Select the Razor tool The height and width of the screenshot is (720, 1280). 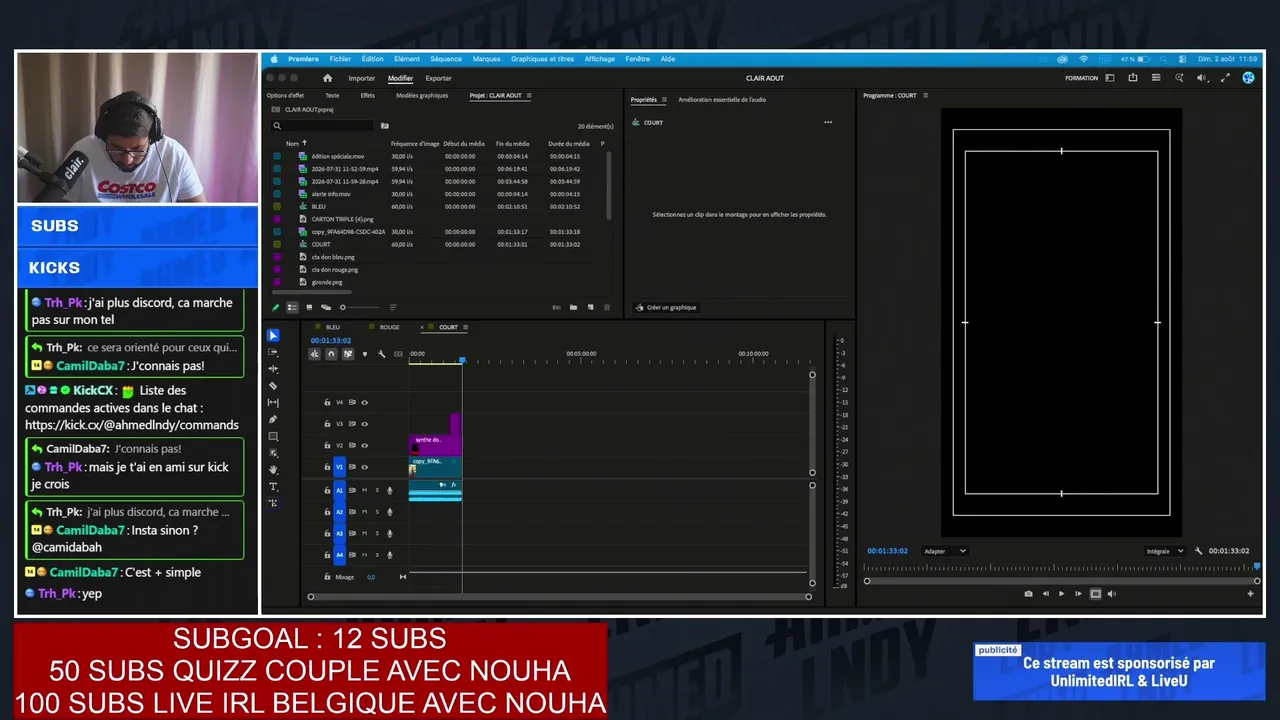tap(273, 386)
